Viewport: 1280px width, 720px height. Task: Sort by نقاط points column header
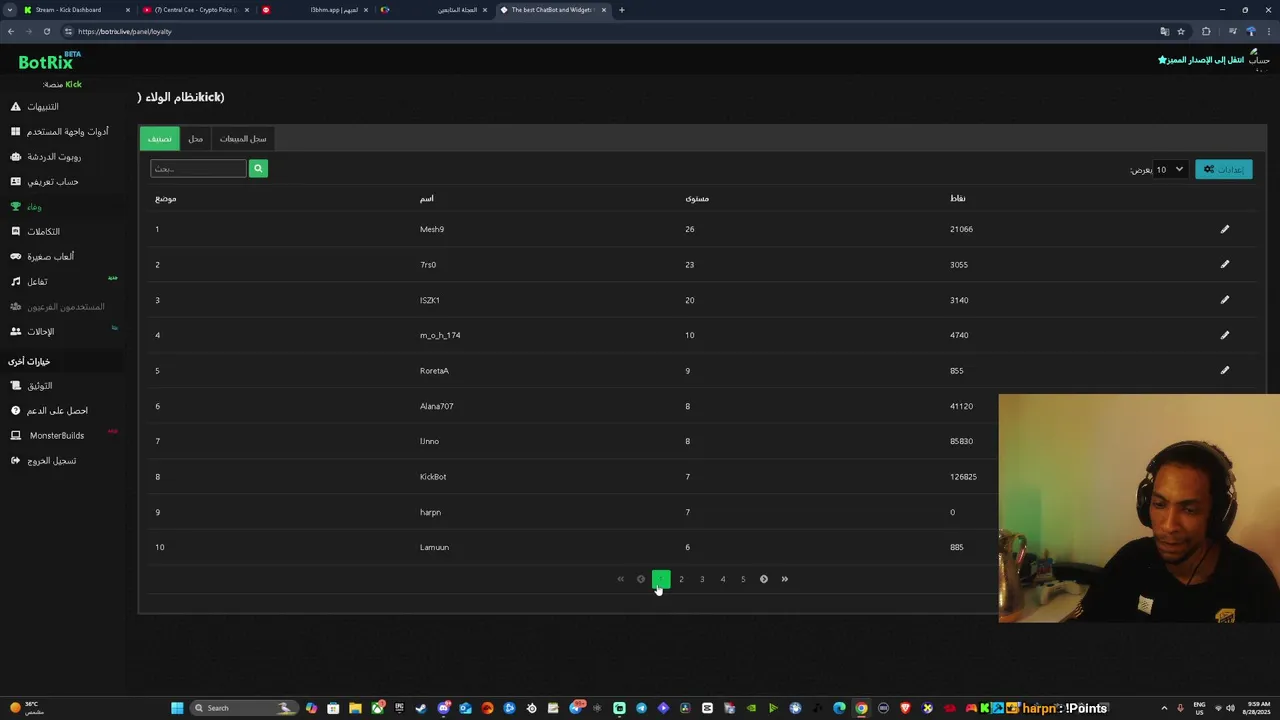[x=958, y=198]
